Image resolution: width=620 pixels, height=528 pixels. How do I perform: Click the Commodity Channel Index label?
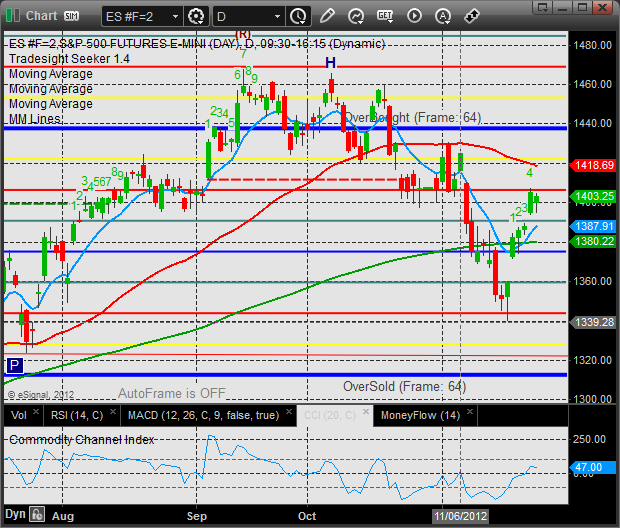[81, 440]
